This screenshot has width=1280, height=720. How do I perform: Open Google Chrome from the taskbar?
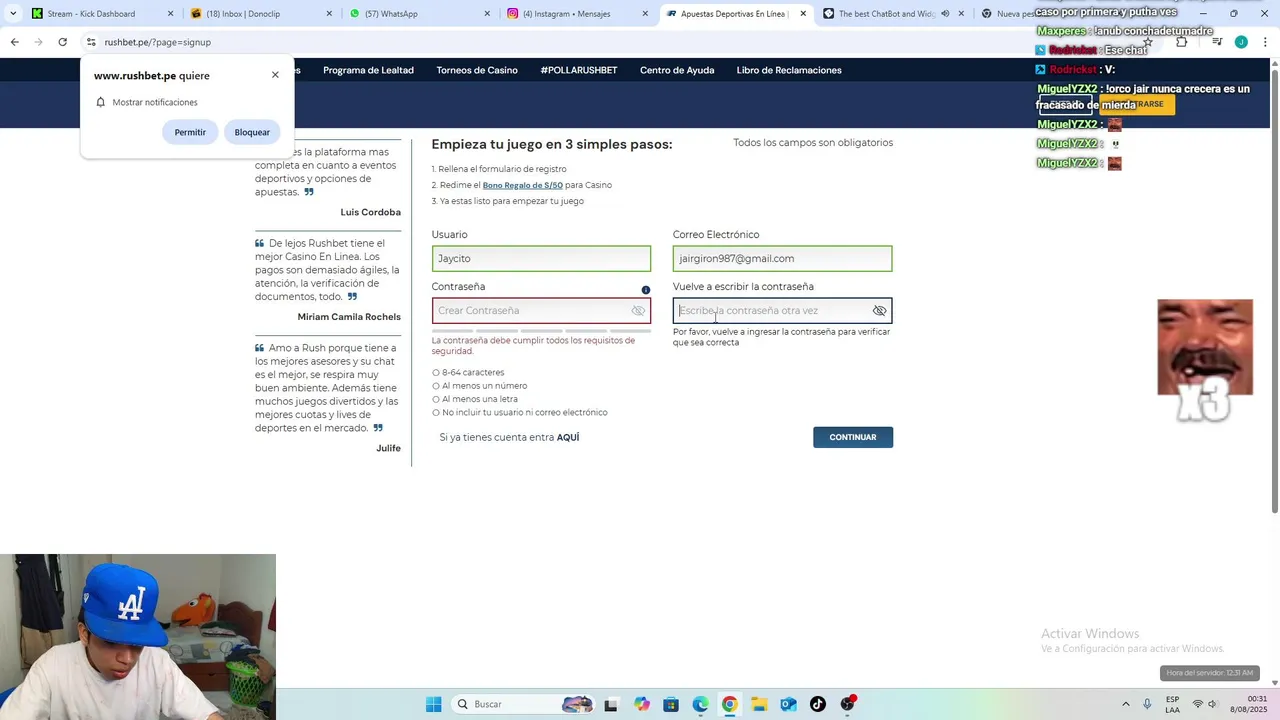[730, 704]
